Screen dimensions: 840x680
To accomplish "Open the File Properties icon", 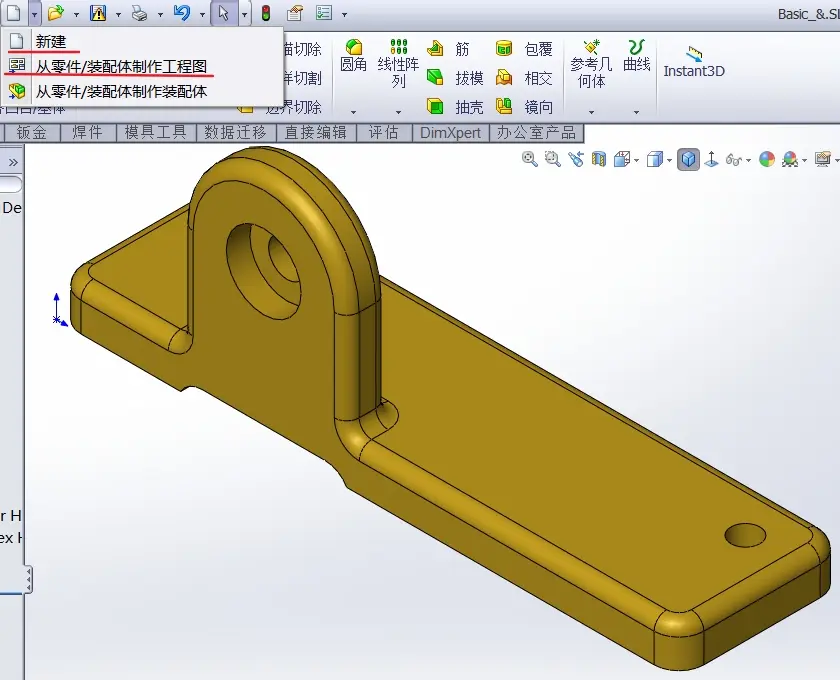I will tap(294, 13).
